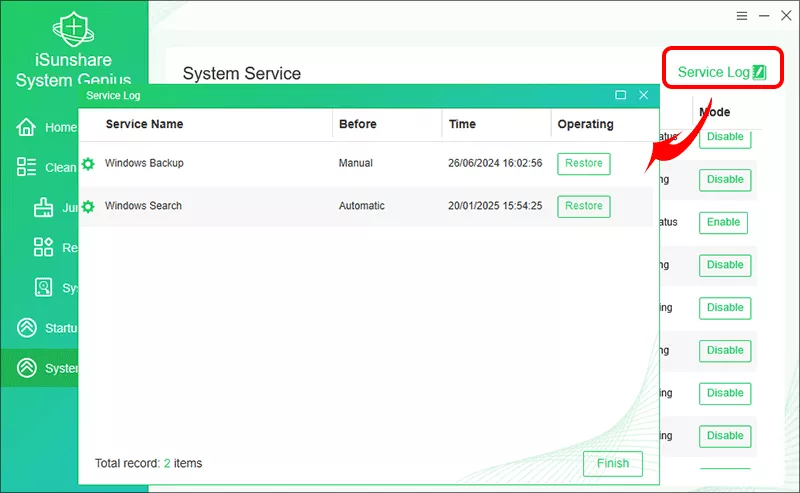Maximize the Service Log dialog
800x493 pixels.
pos(621,95)
